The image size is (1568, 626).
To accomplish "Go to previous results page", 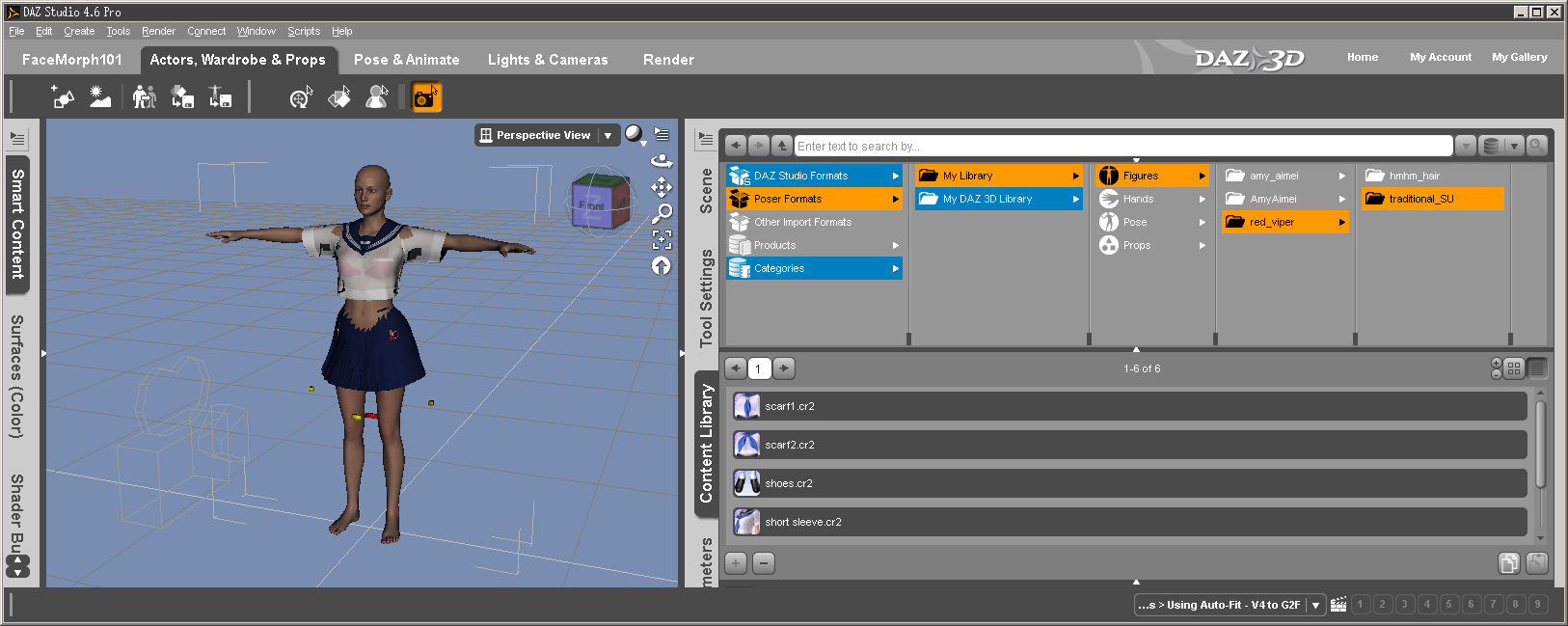I will pos(736,367).
